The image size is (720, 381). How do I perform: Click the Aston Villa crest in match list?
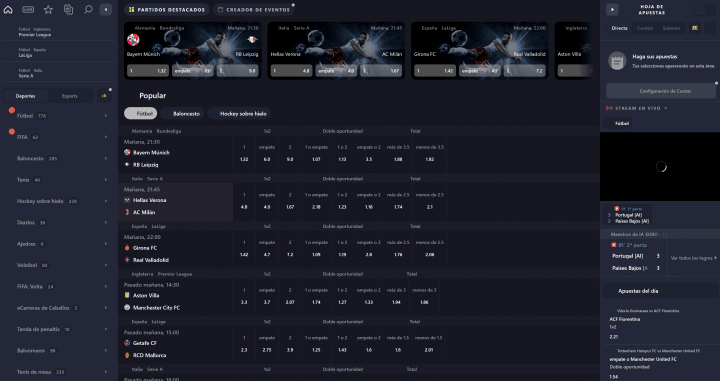click(127, 296)
